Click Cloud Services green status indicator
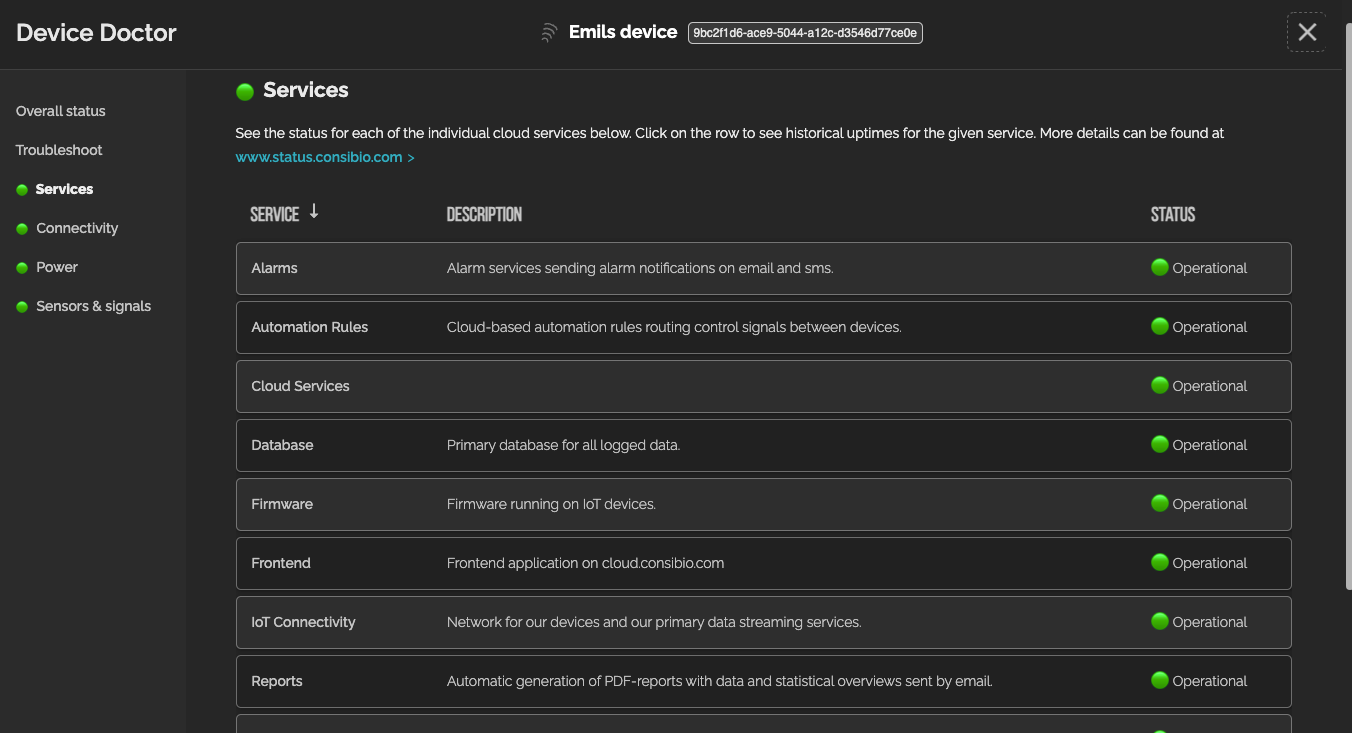Viewport: 1352px width, 733px height. tap(1160, 385)
